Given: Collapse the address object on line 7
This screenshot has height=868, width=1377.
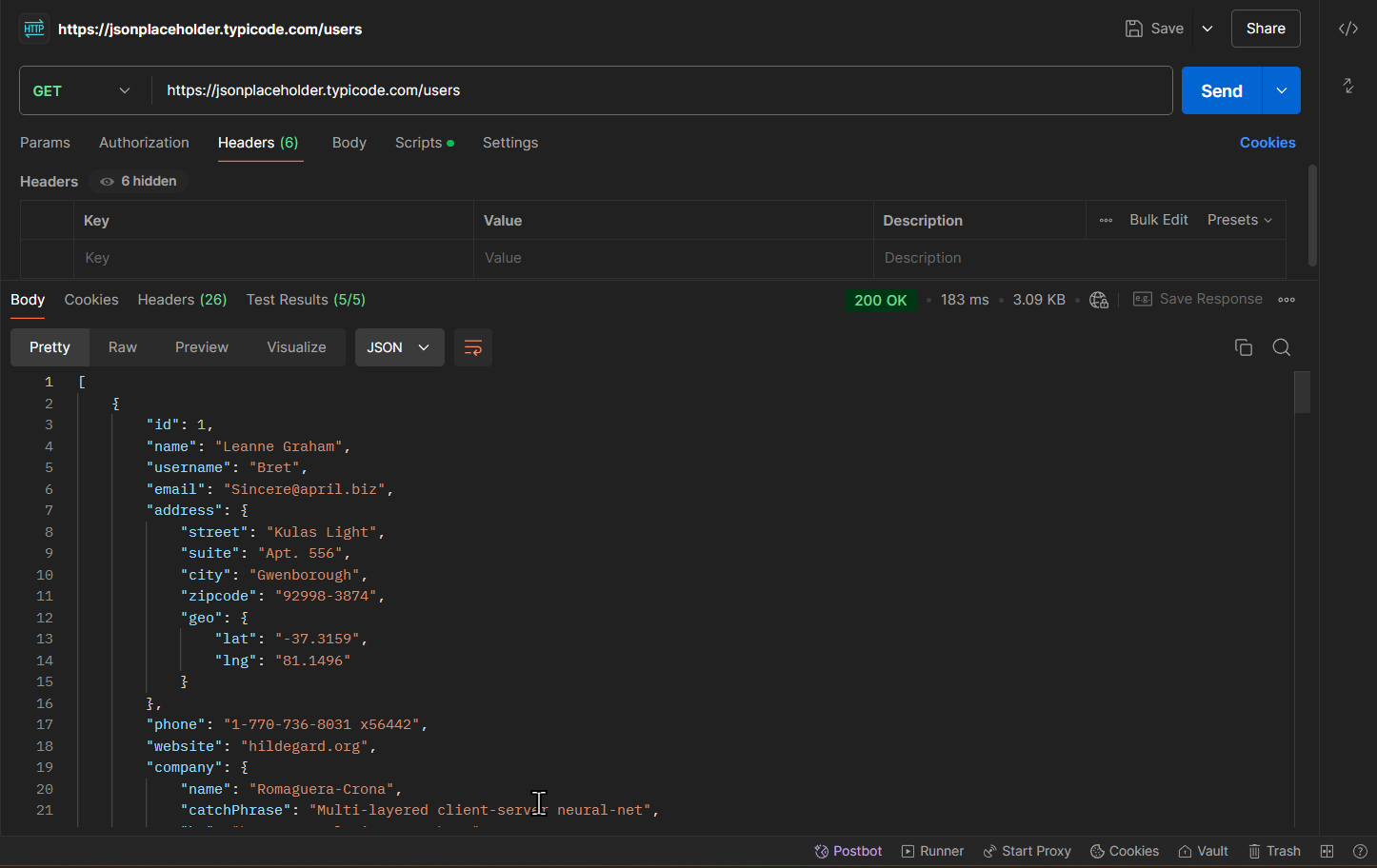Looking at the screenshot, I should click(x=244, y=511).
